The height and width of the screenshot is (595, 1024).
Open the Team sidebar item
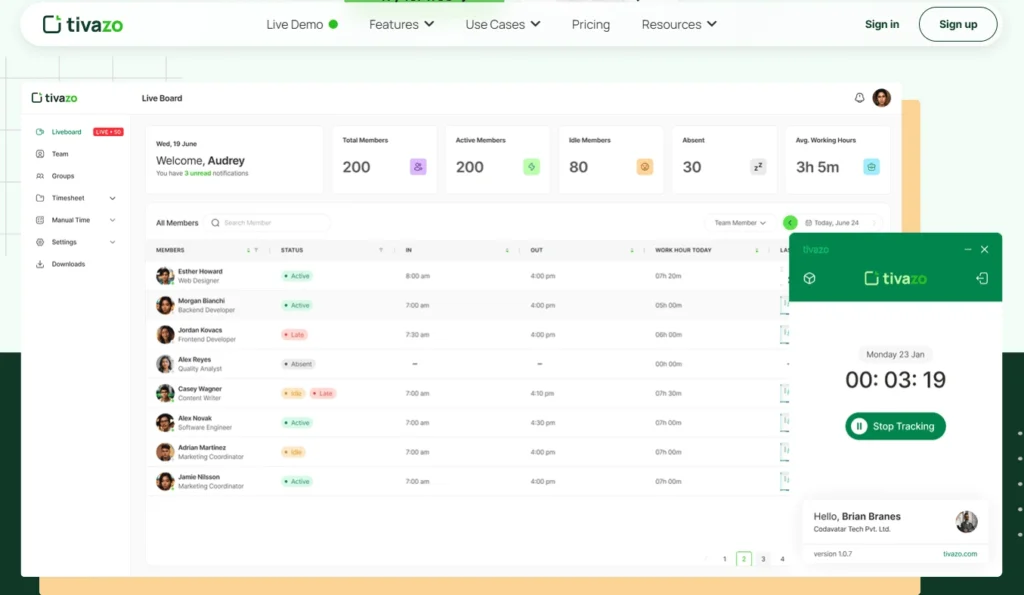[60, 154]
